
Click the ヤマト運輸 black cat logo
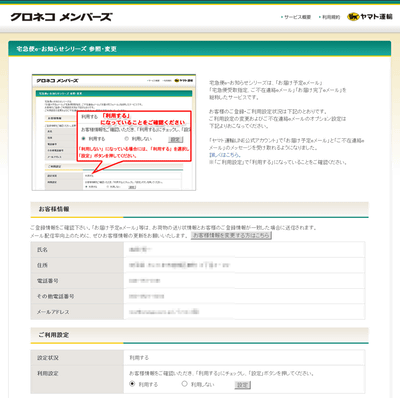click(370, 16)
